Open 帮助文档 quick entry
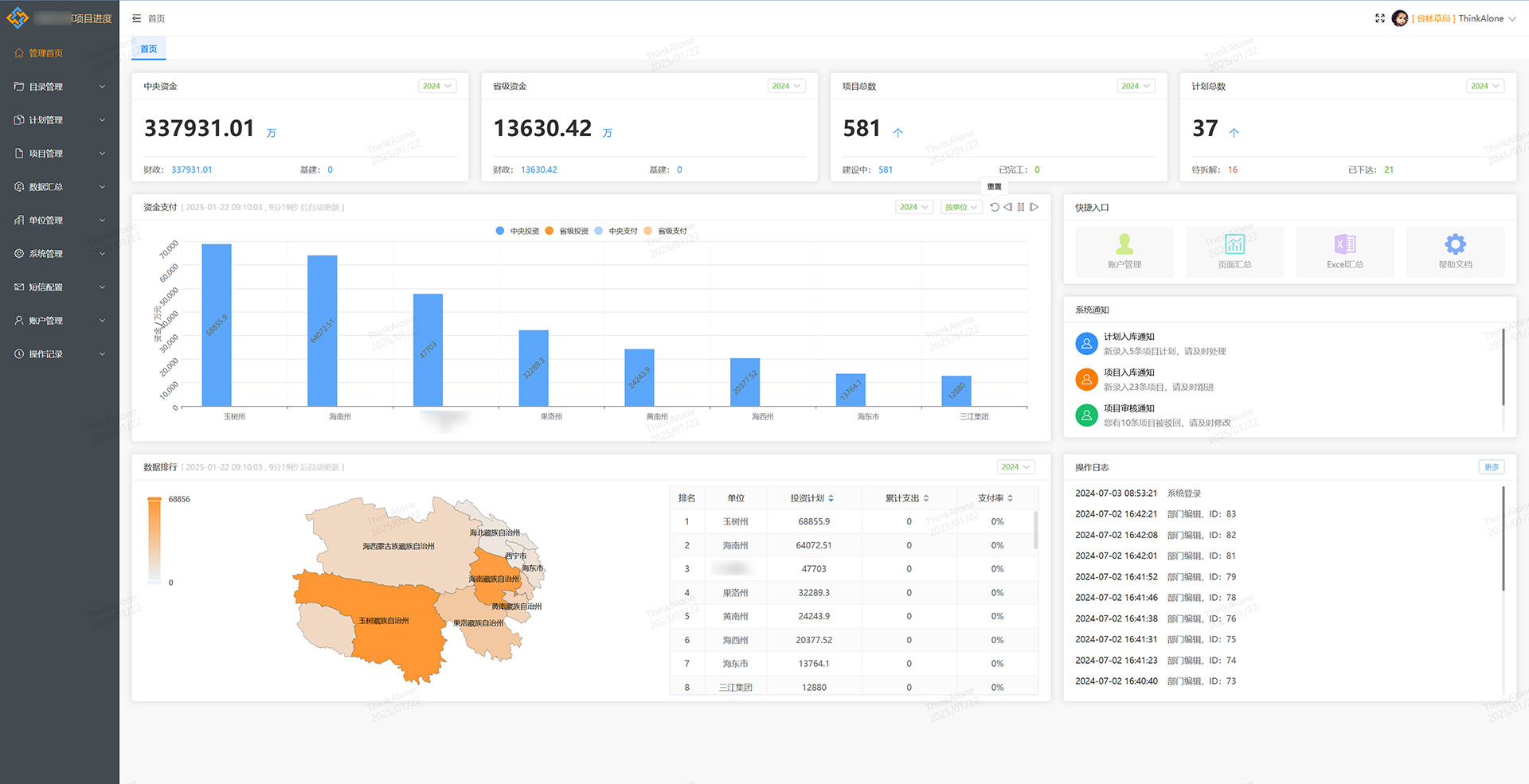The width and height of the screenshot is (1529, 784). [x=1455, y=252]
